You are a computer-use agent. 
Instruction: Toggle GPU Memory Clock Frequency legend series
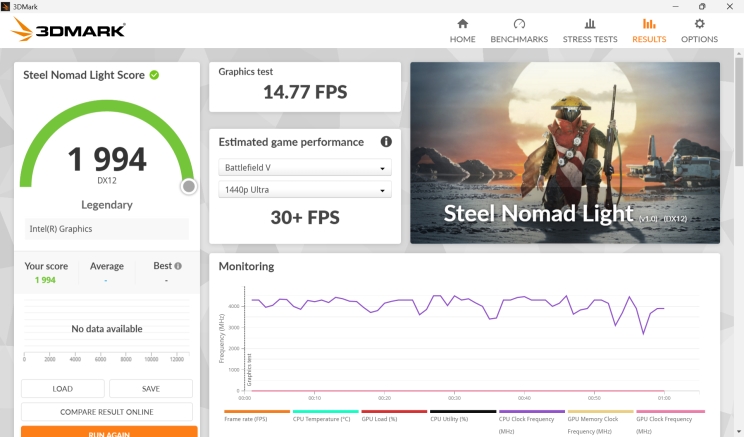coord(600,421)
